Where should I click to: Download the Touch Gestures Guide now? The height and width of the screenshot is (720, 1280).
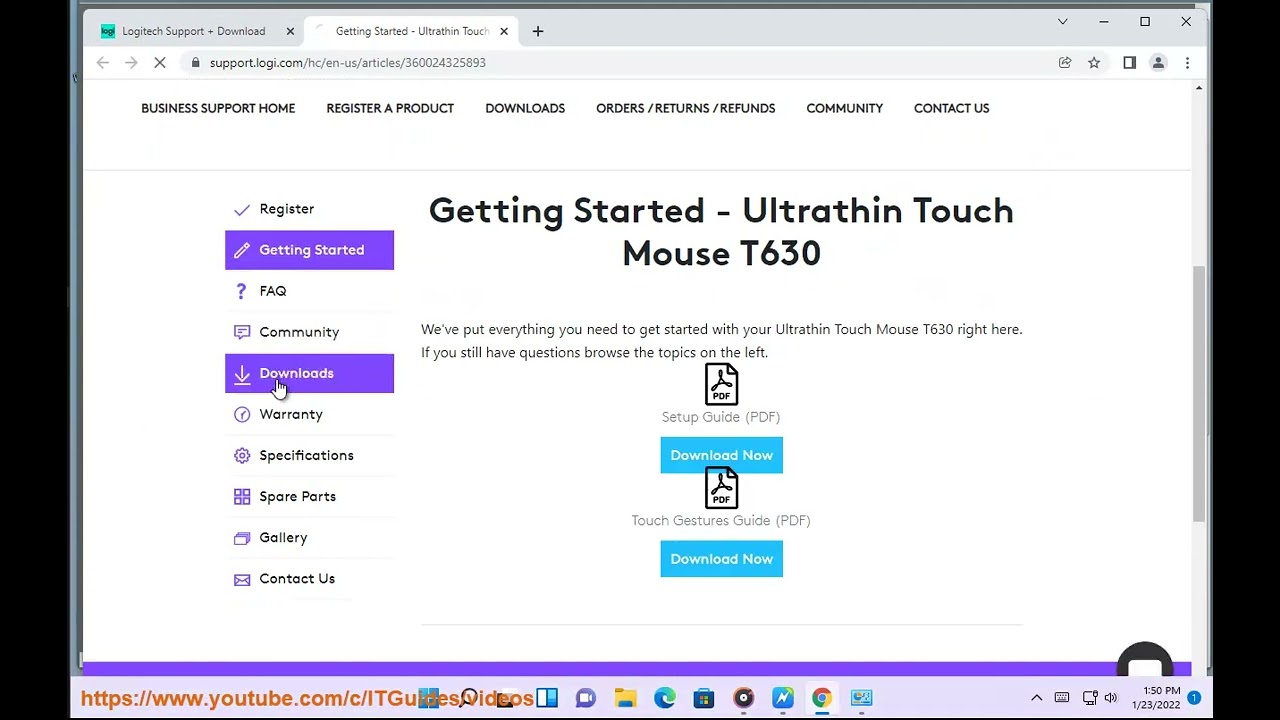tap(722, 559)
